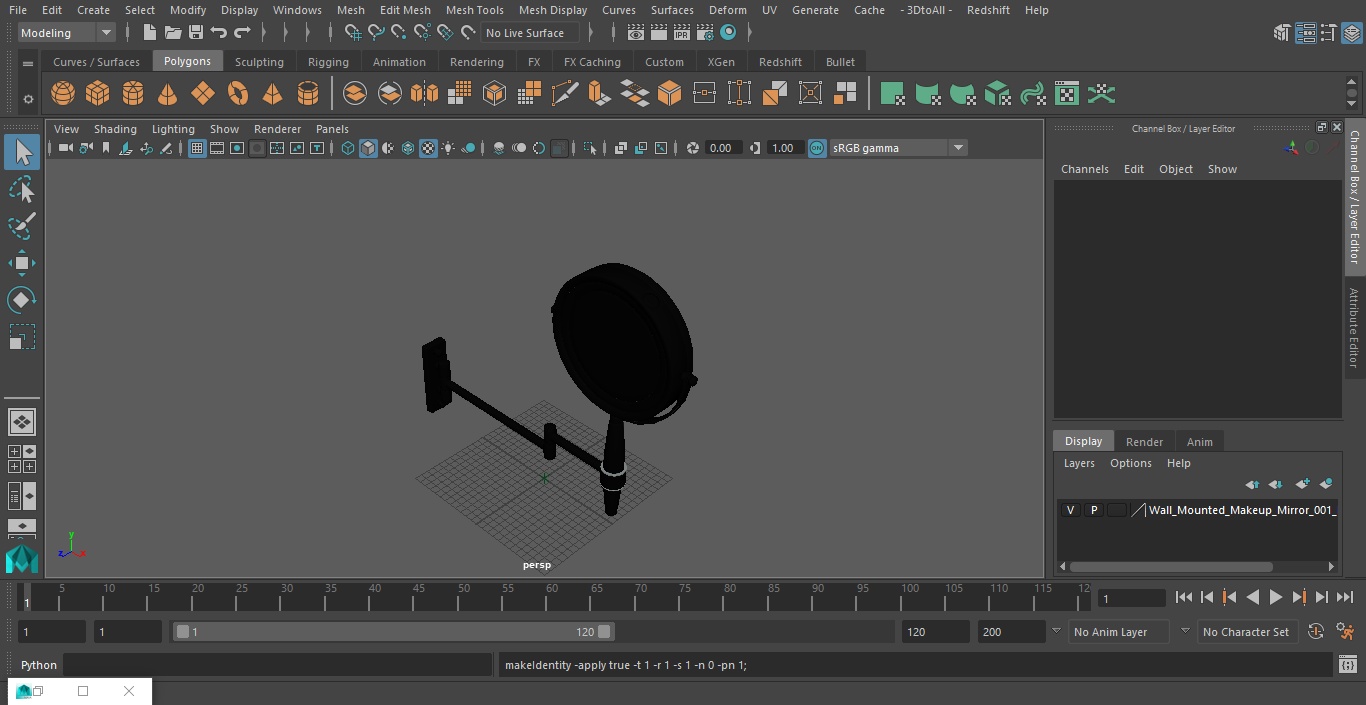Create a polygon cone from the shelf
The image size is (1366, 705).
pyautogui.click(x=168, y=94)
